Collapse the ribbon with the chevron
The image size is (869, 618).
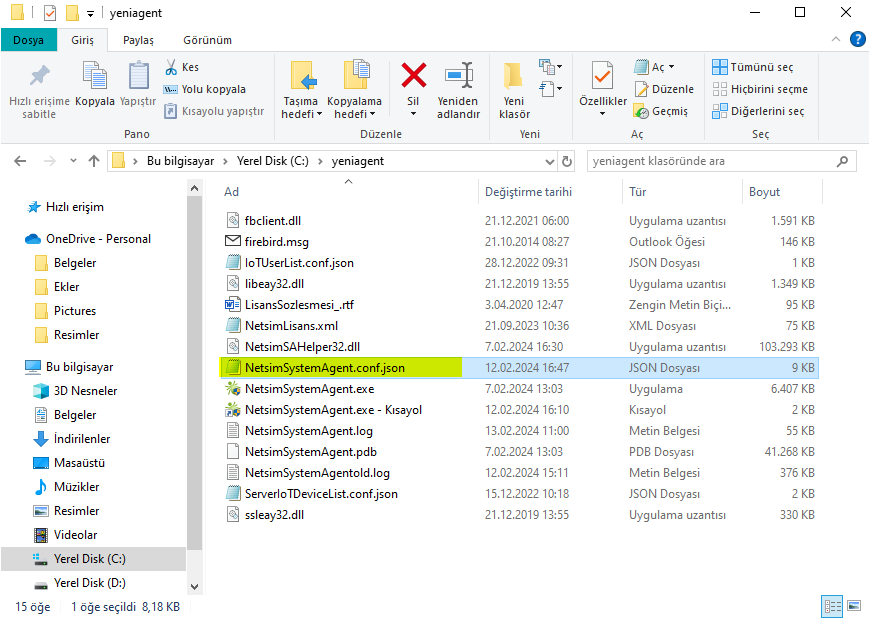coord(836,39)
